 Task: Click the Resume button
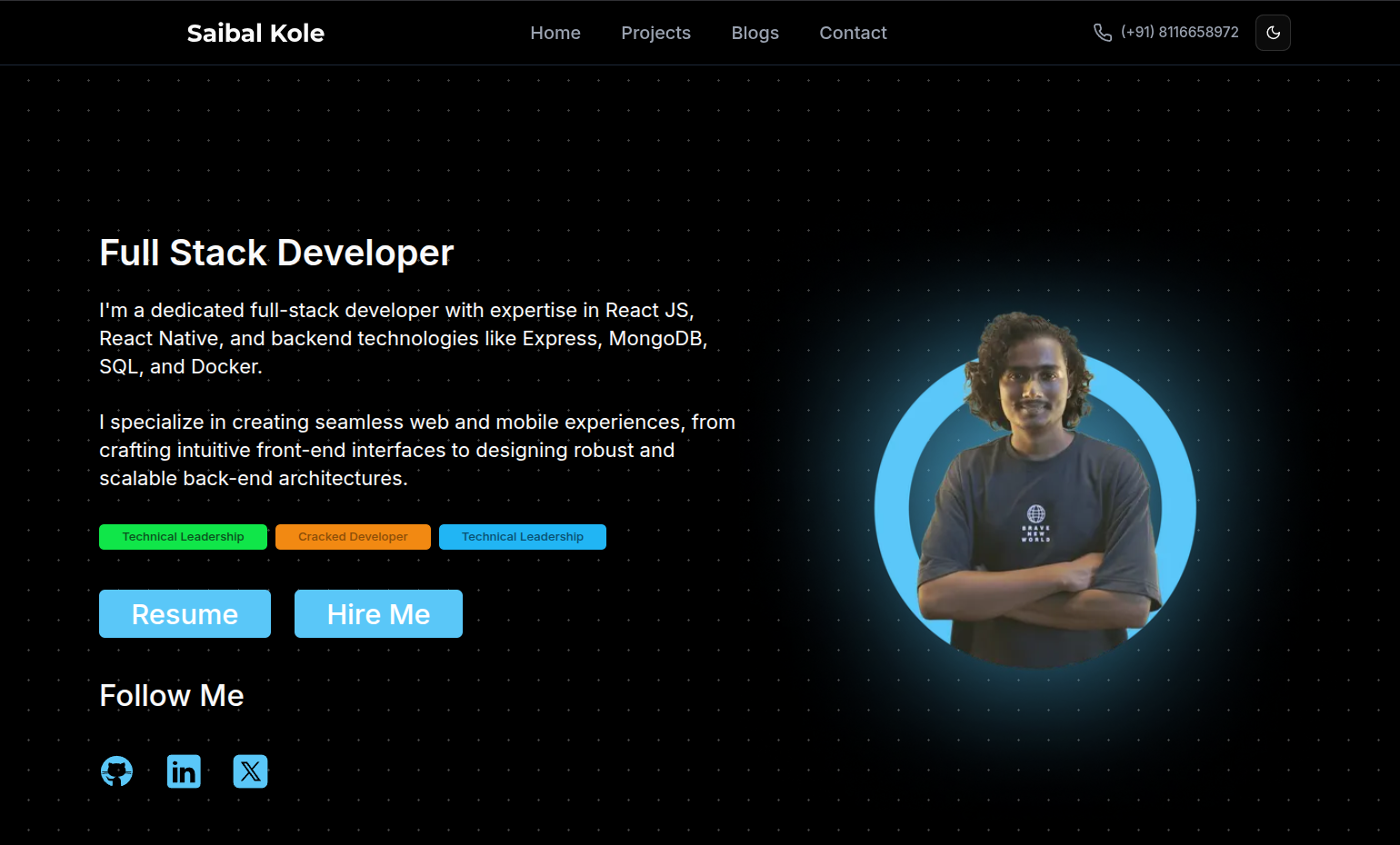pos(185,614)
